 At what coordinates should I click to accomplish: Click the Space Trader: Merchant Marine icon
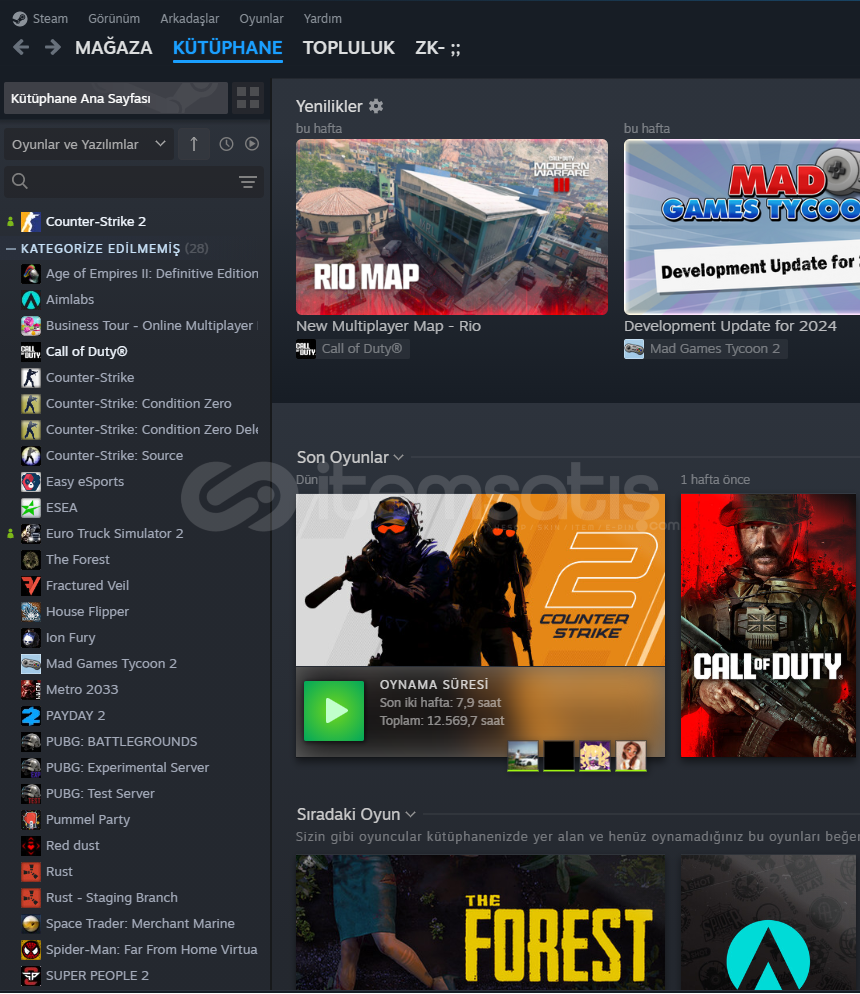31,924
